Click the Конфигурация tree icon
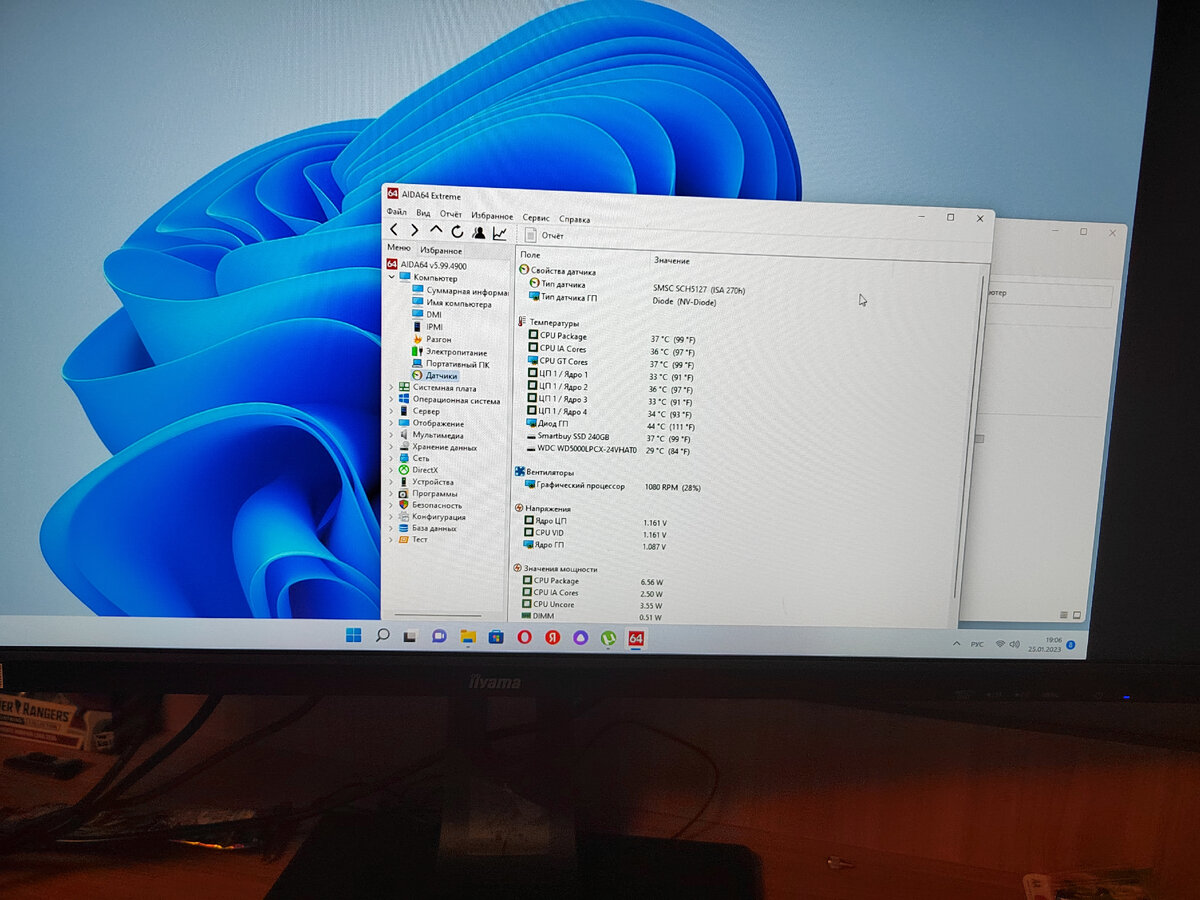Image resolution: width=1200 pixels, height=900 pixels. 403,517
